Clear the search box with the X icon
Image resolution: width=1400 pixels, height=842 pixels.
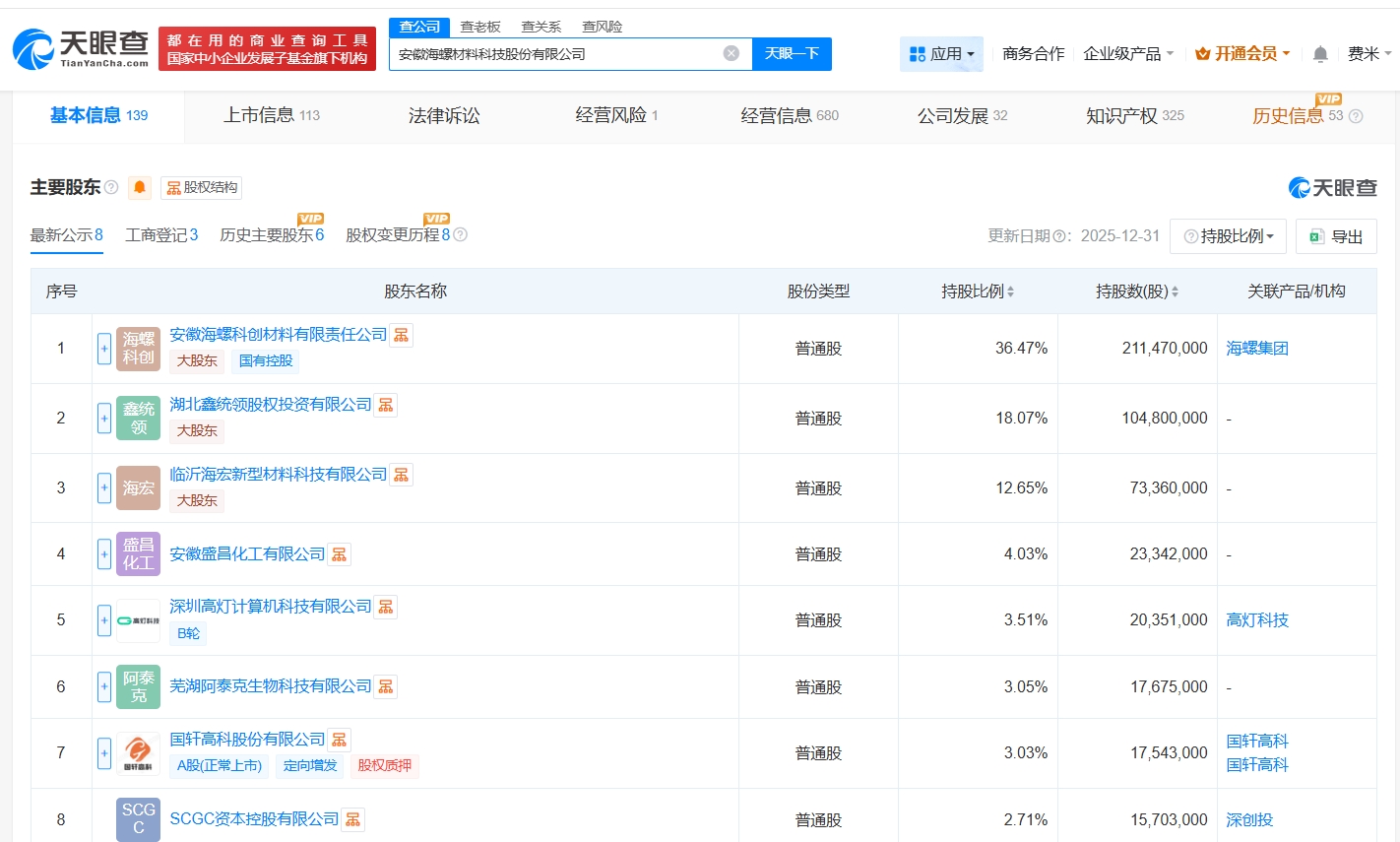(x=731, y=53)
